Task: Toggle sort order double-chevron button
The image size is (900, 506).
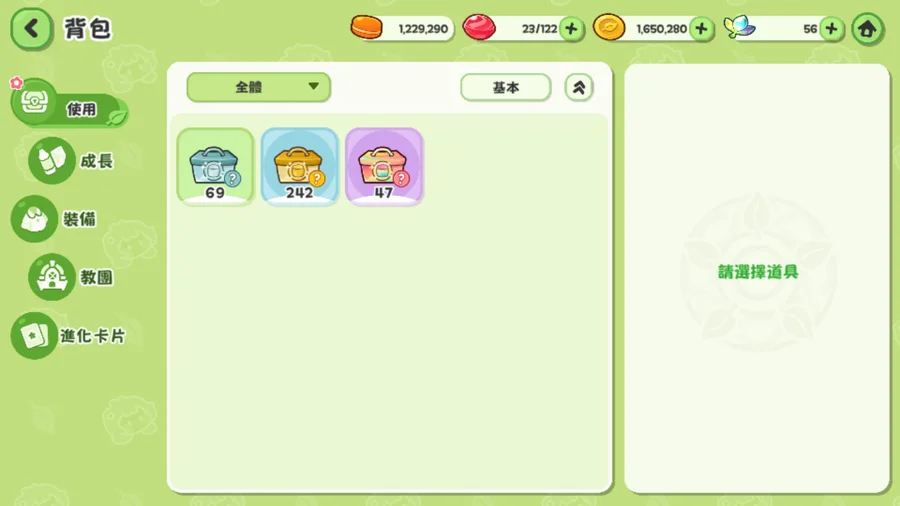Action: pos(579,87)
